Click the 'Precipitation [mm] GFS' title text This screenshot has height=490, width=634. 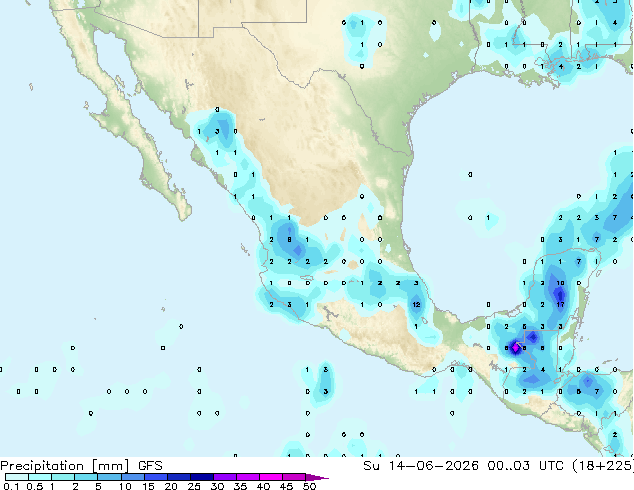tap(81, 466)
